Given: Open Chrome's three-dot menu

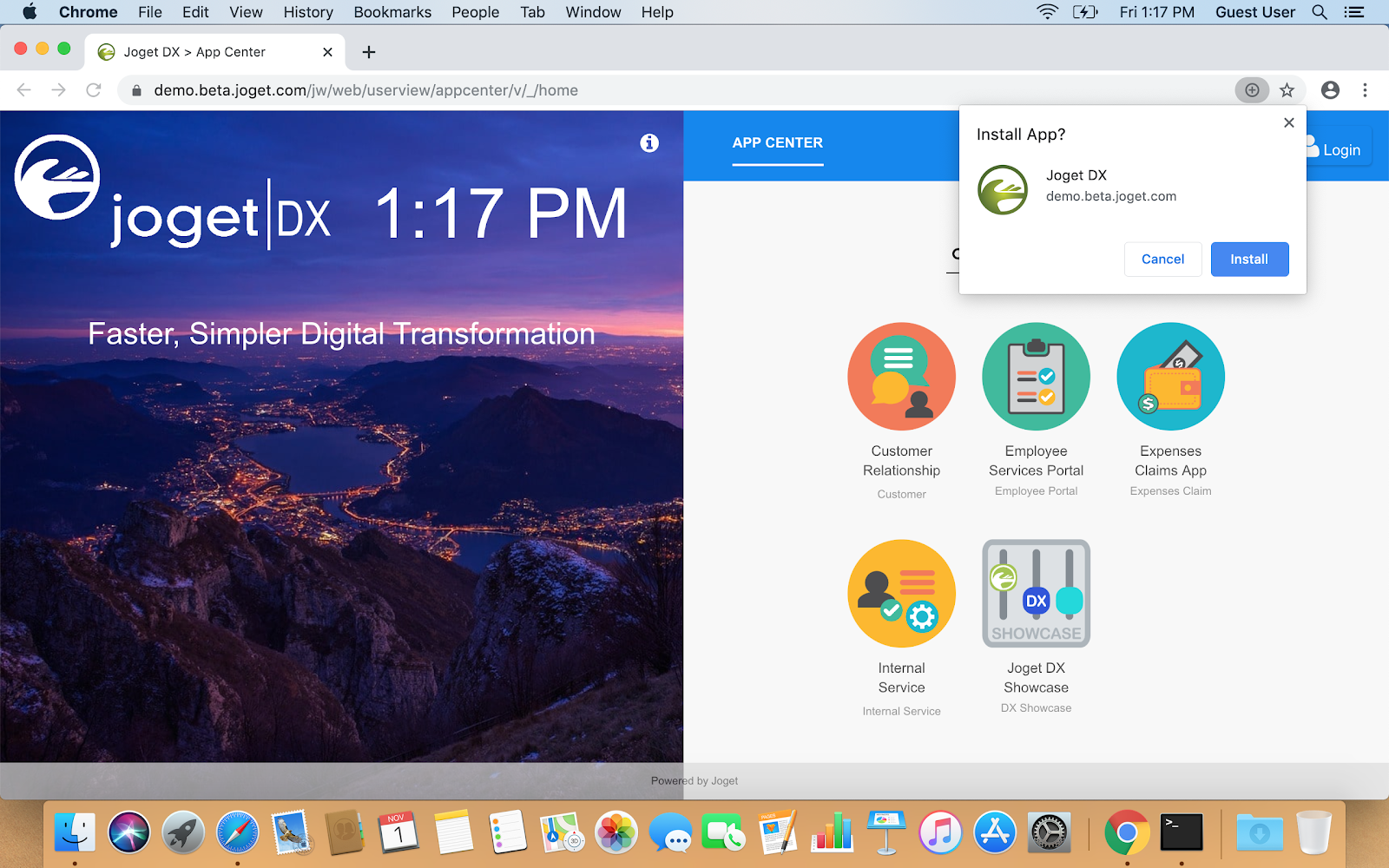Looking at the screenshot, I should tap(1365, 90).
